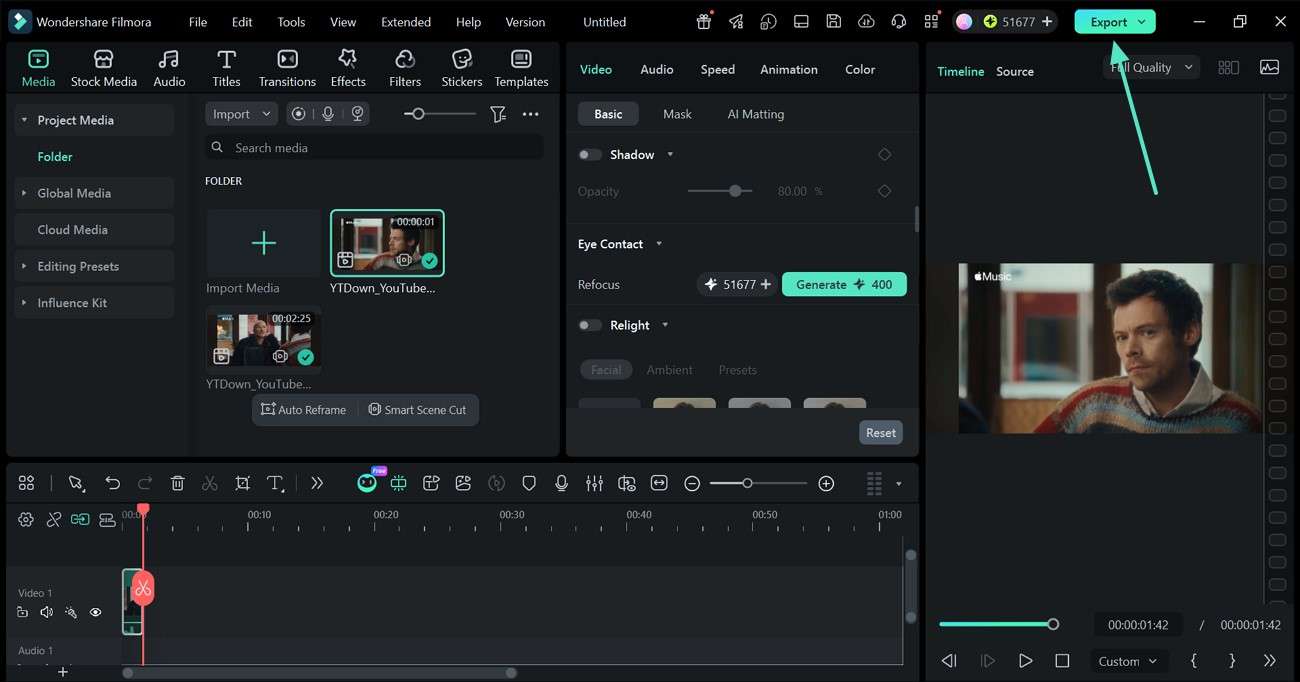The image size is (1300, 682).
Task: Open timeline settings gear icon
Action: tap(26, 519)
